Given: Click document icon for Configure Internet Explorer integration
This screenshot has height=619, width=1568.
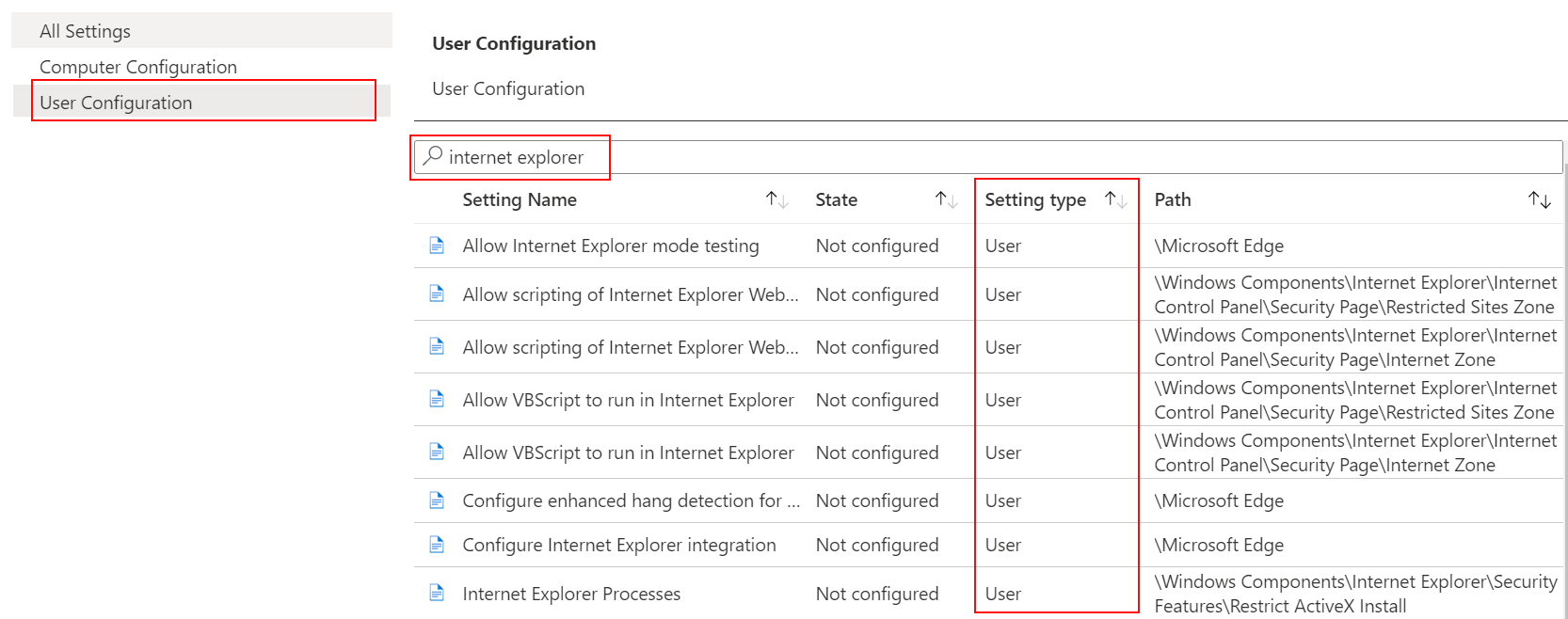Looking at the screenshot, I should [x=437, y=545].
